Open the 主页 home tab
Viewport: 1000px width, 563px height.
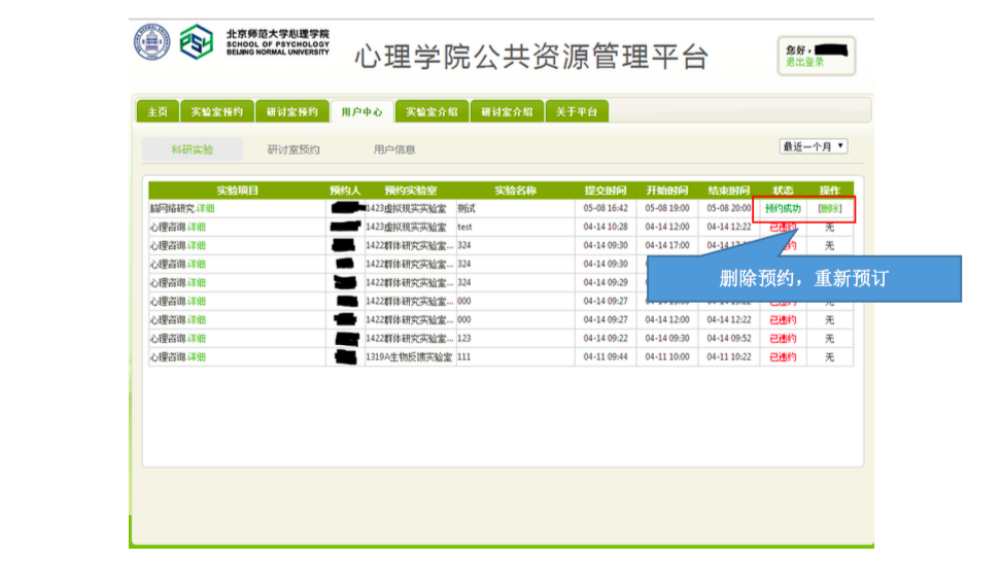pos(157,112)
